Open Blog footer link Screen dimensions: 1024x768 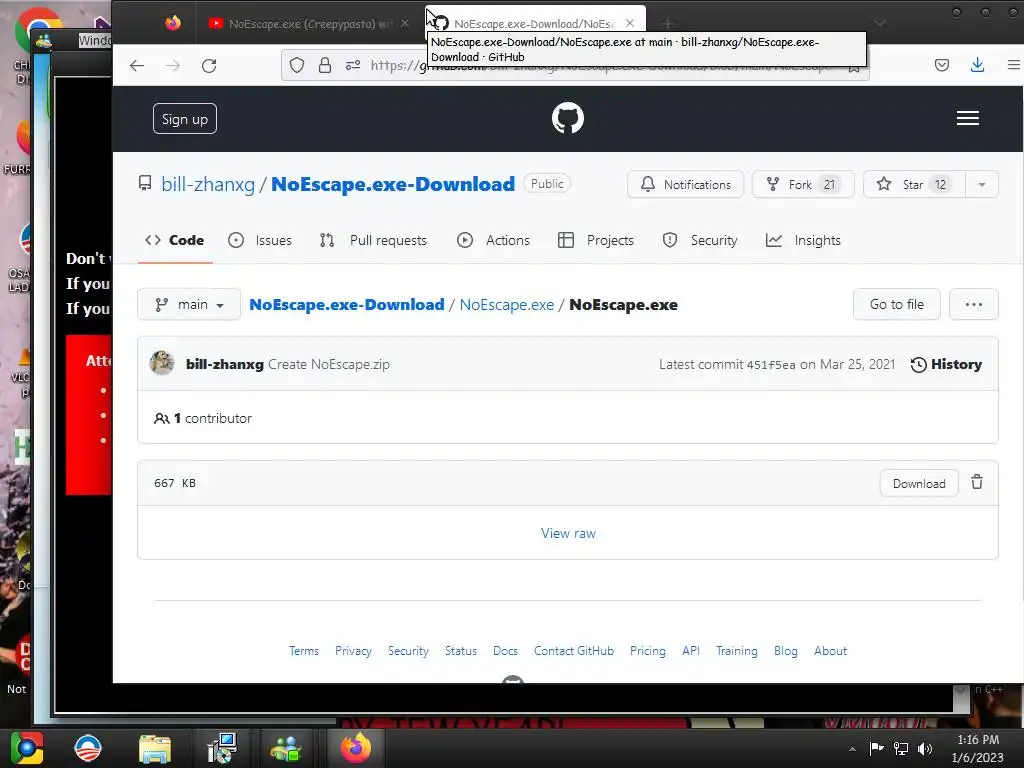coord(786,650)
